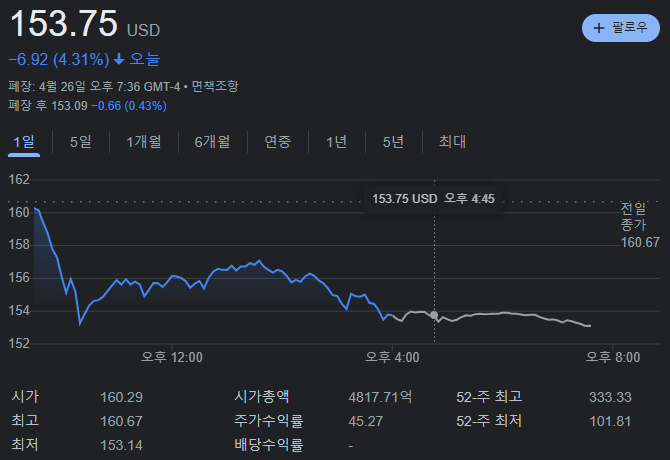Screen dimensions: 670x460
Task: Click the 52-주 최고 value 333.33
Action: [610, 398]
